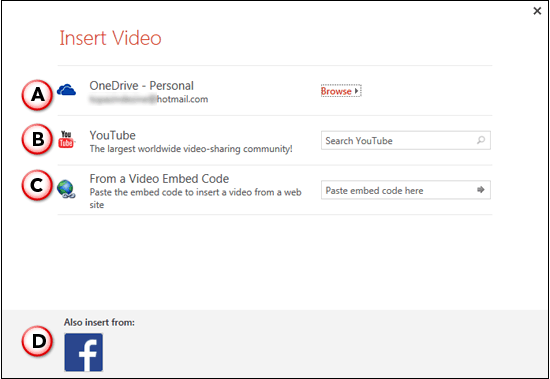The width and height of the screenshot is (550, 379).
Task: Select the From a Video Embed Code heading
Action: coord(159,179)
